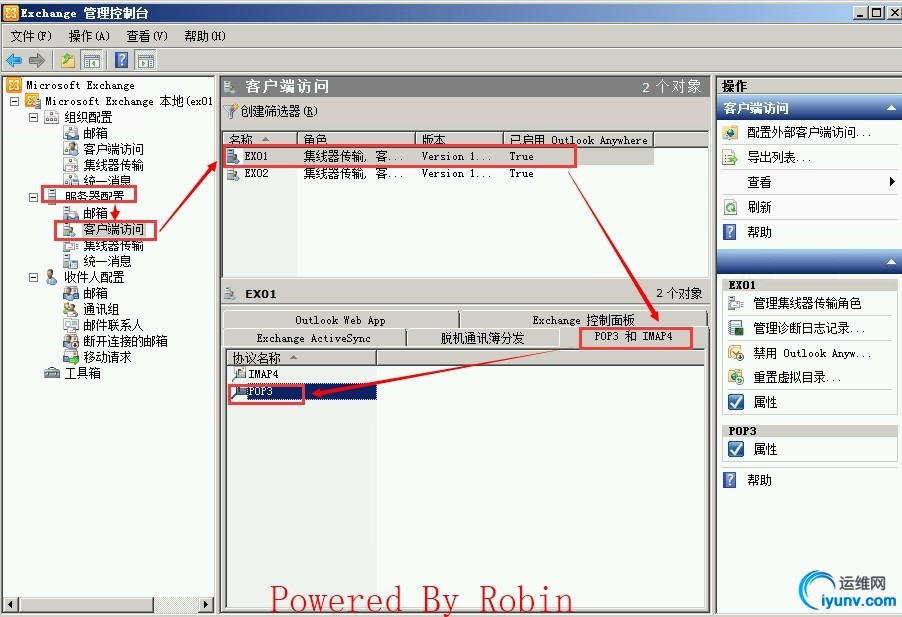Select the Microsoft Exchange root node
The image size is (902, 617).
(80, 85)
